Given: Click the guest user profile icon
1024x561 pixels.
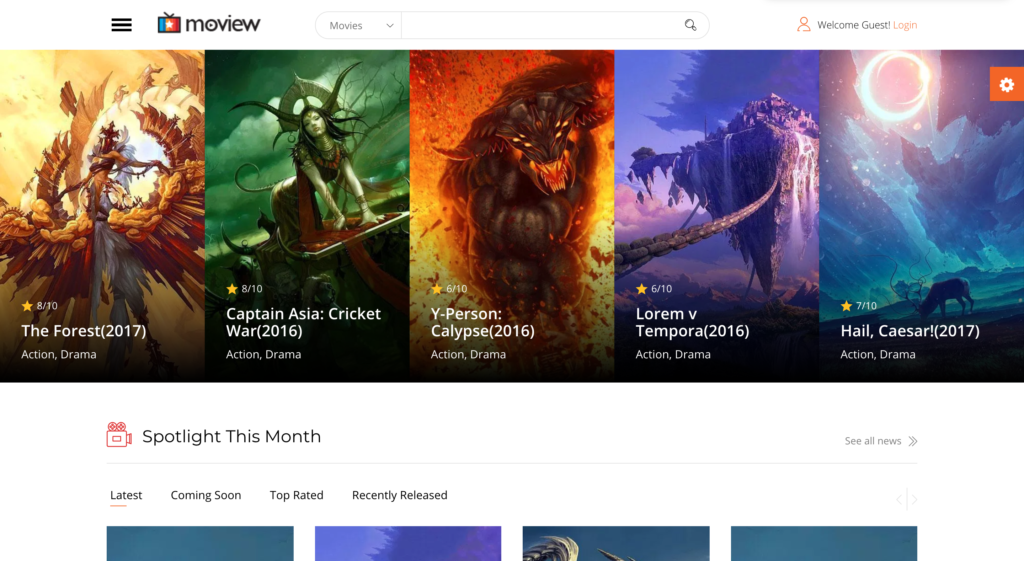Looking at the screenshot, I should click(803, 25).
